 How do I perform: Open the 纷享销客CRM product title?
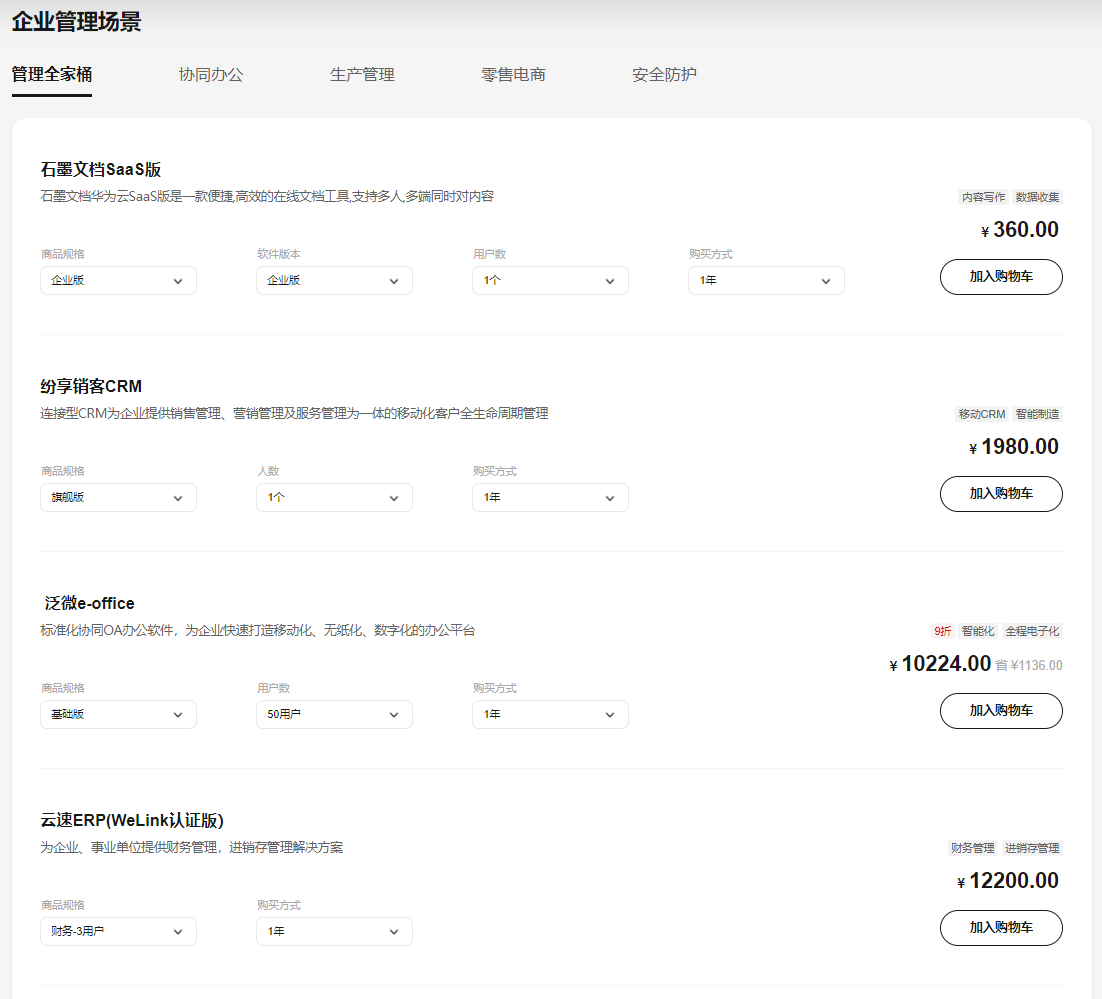(91, 387)
